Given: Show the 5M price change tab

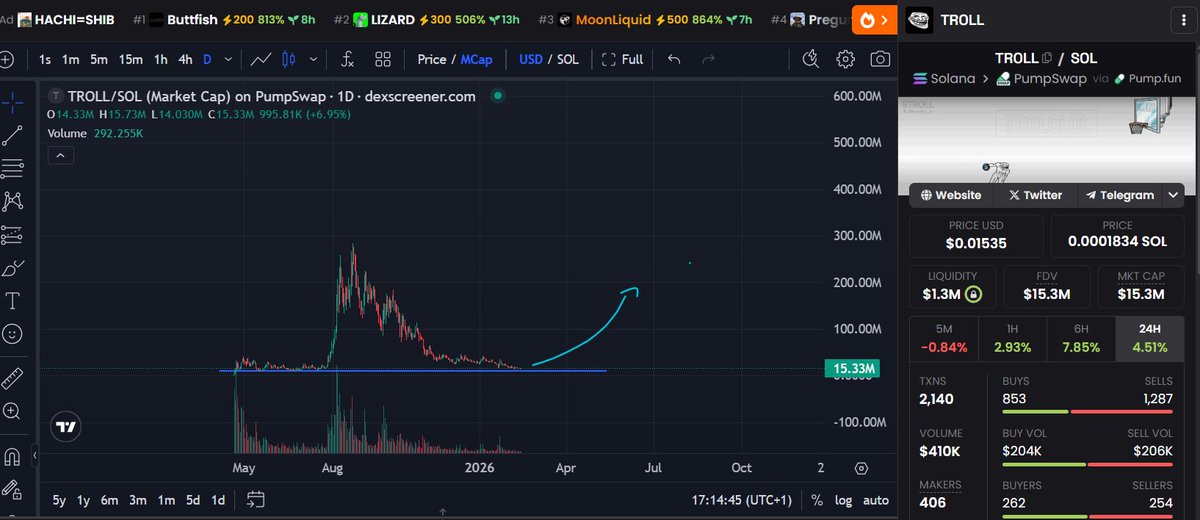Looking at the screenshot, I should click(x=943, y=337).
